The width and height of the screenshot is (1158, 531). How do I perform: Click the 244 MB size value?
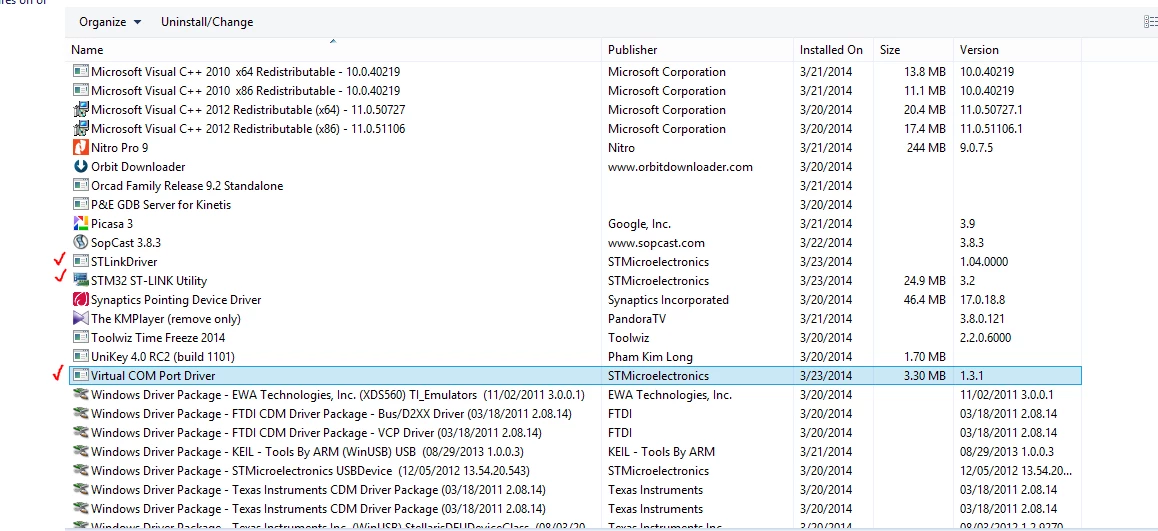pyautogui.click(x=926, y=148)
